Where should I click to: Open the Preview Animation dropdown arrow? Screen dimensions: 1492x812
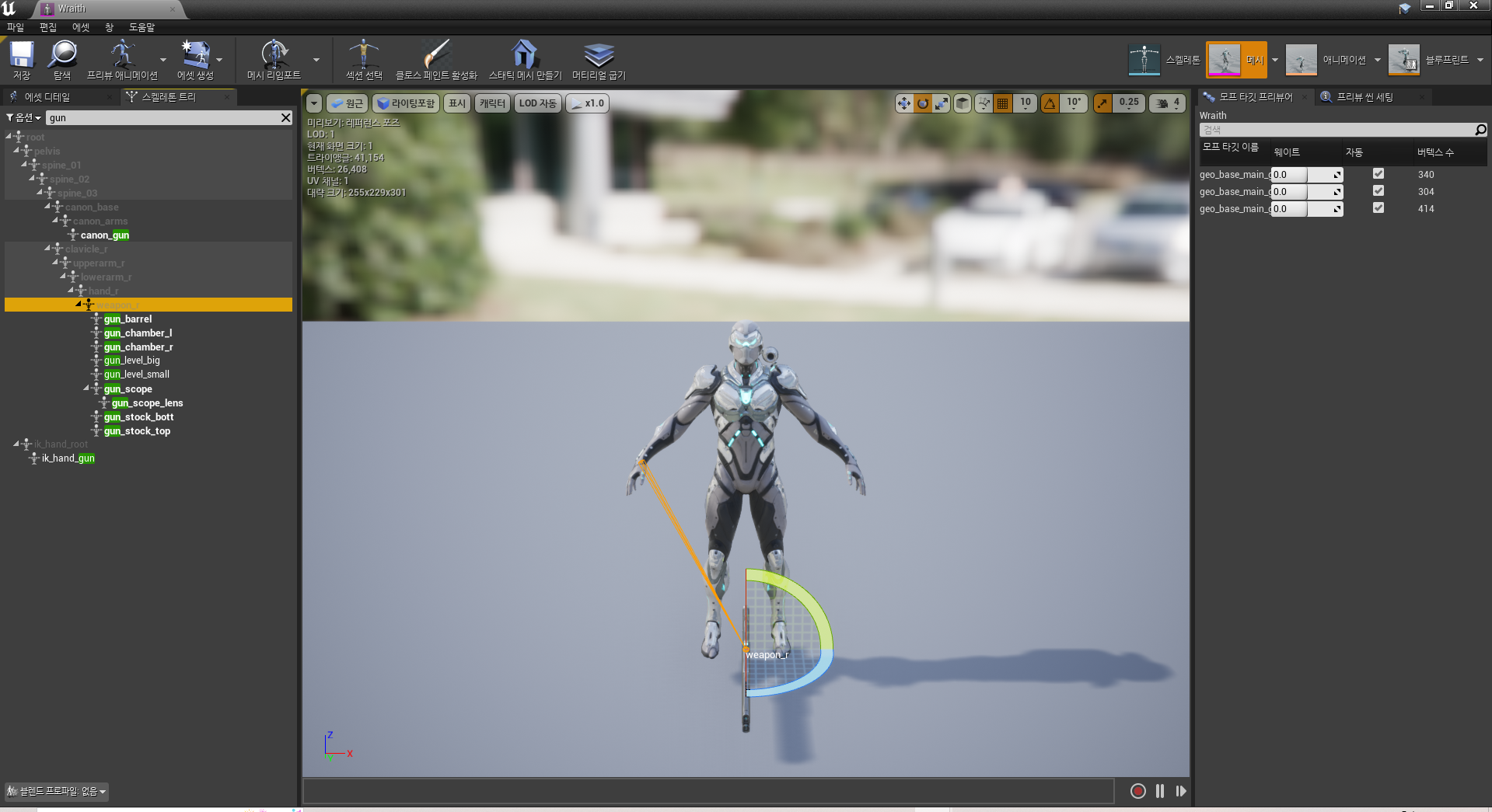click(162, 60)
